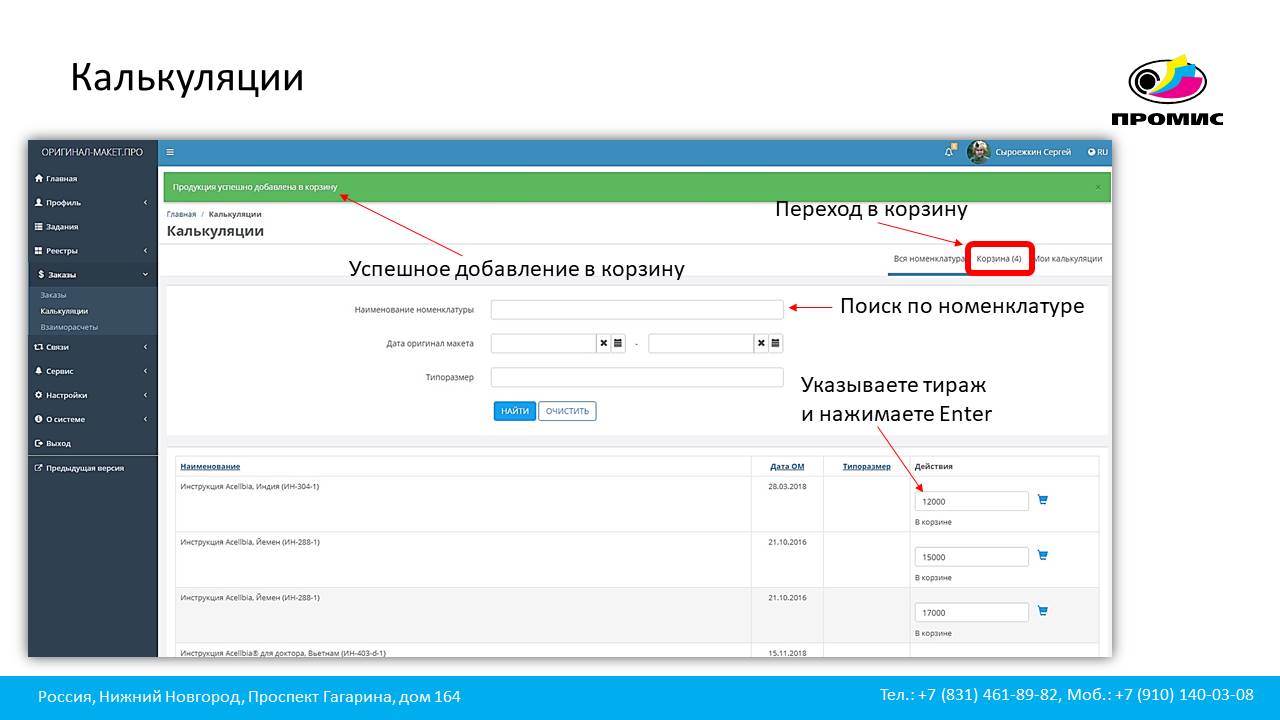Click the cart icon next to 17000
This screenshot has height=720, width=1280.
click(x=1042, y=610)
